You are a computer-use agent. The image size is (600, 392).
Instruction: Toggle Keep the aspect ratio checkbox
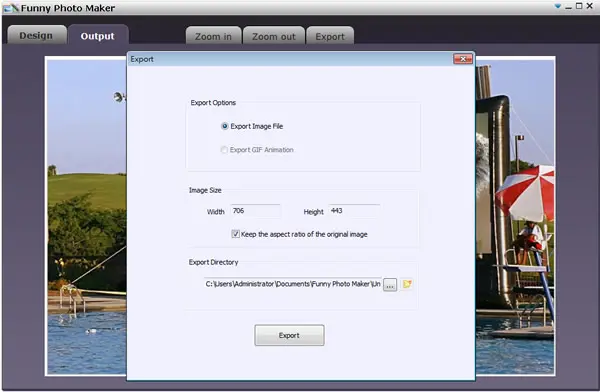pos(236,234)
